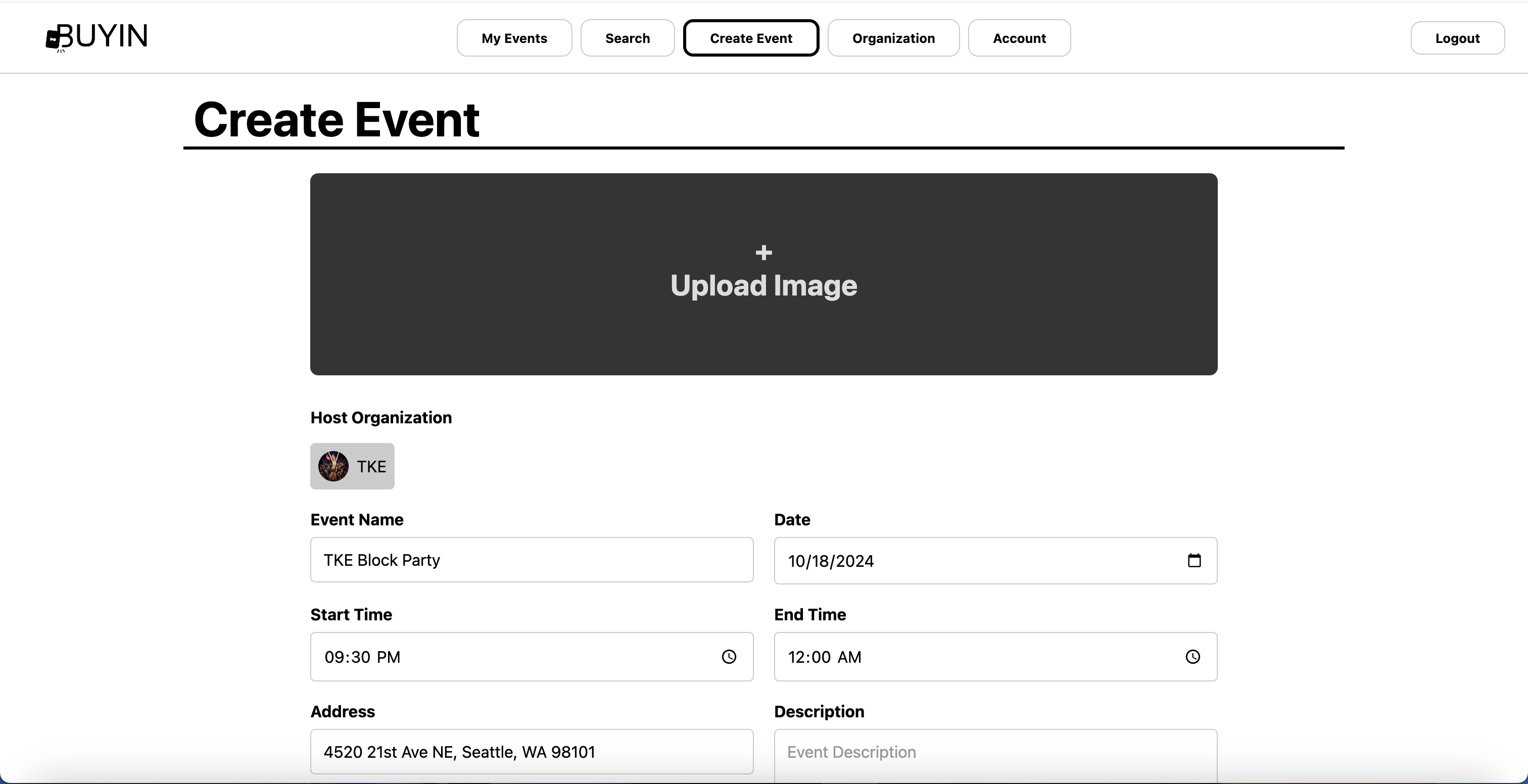Select the TKE host organization chip
Viewport: 1528px width, 784px height.
(x=371, y=466)
